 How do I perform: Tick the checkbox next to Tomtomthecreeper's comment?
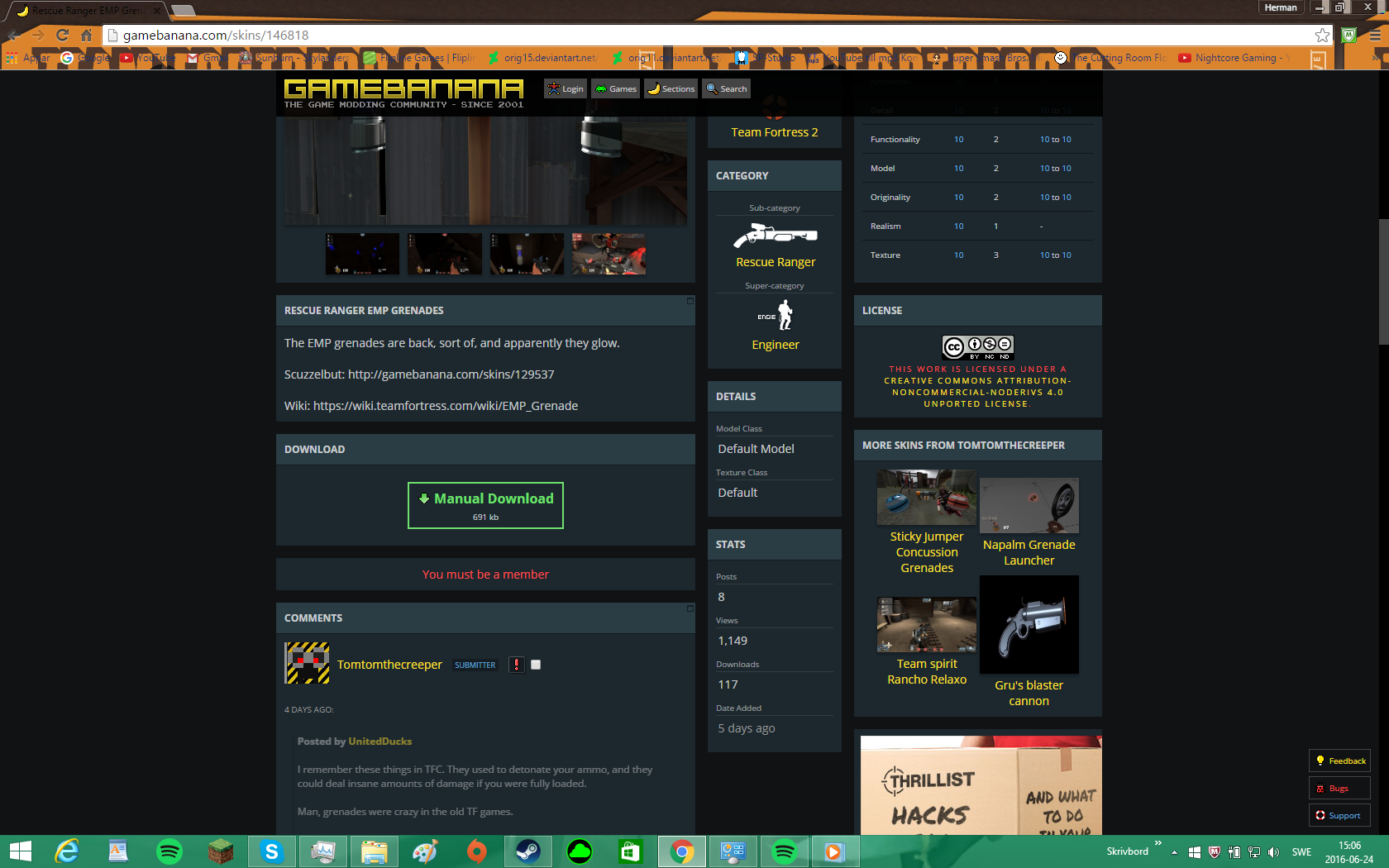(x=536, y=665)
